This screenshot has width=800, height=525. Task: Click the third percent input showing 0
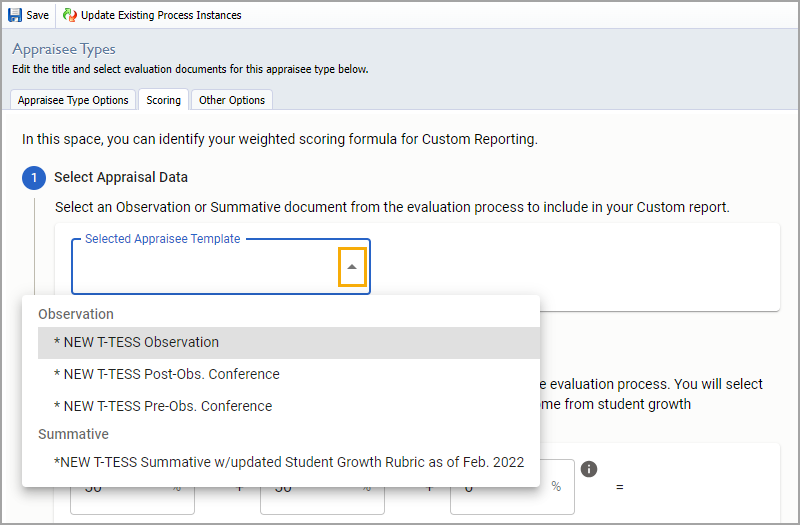point(512,487)
